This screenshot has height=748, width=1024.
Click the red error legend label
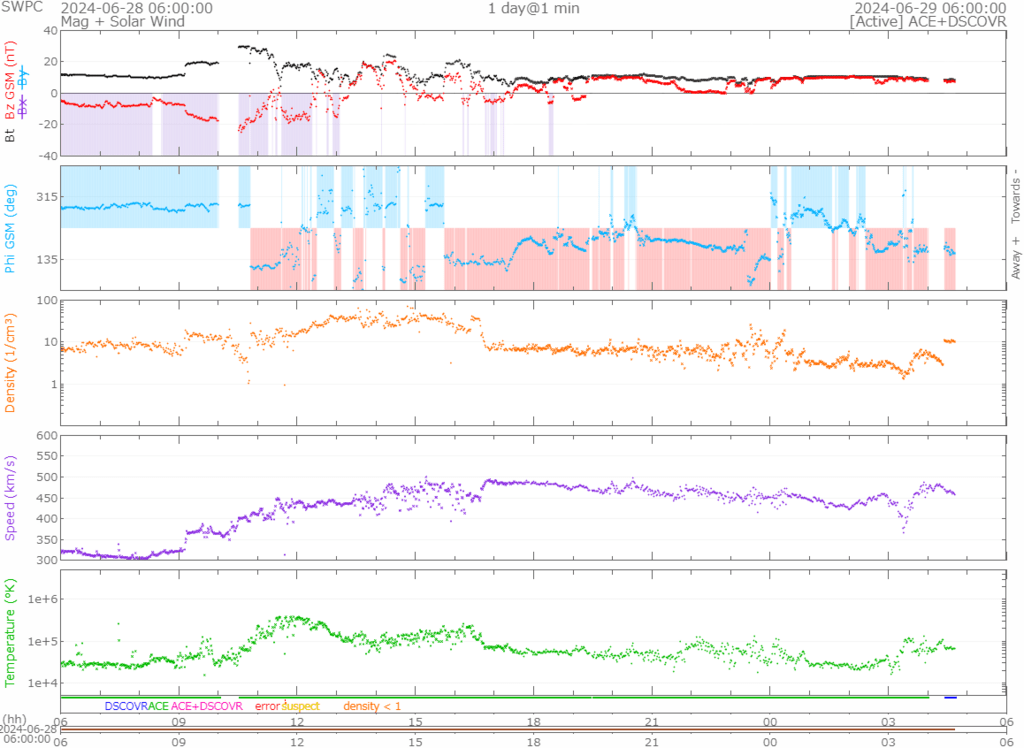click(267, 706)
